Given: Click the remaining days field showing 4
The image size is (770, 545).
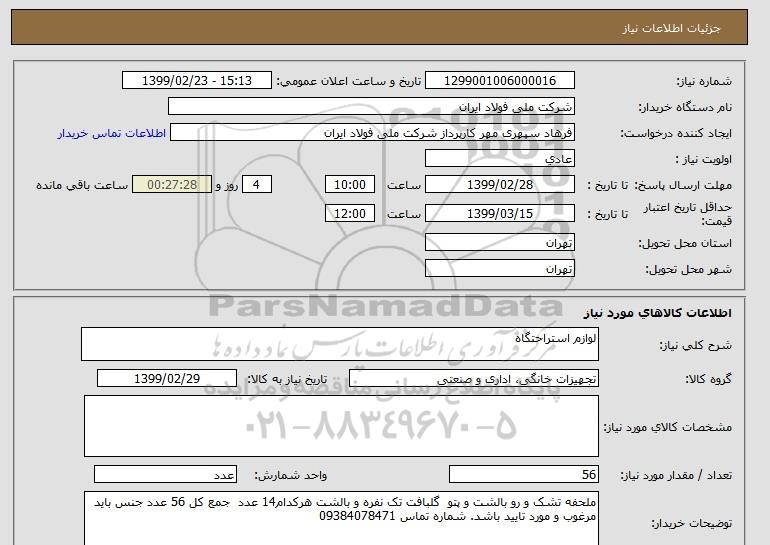Looking at the screenshot, I should (256, 185).
